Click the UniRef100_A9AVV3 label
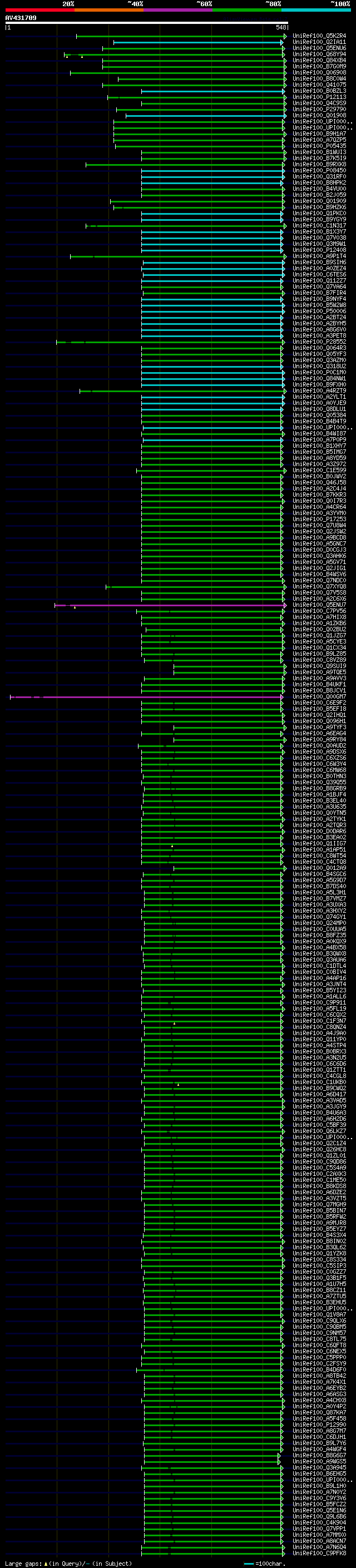The image size is (356, 1568). tap(319, 678)
